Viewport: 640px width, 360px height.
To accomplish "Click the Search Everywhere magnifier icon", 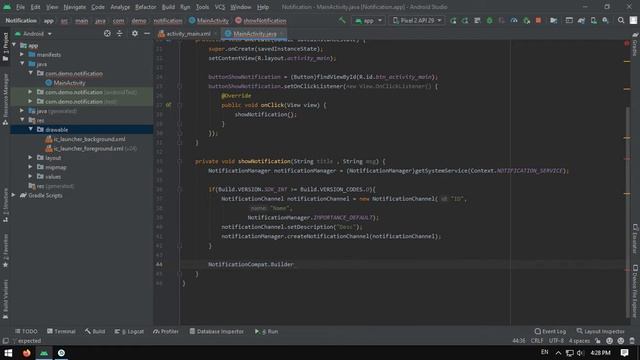I will pos(621,20).
